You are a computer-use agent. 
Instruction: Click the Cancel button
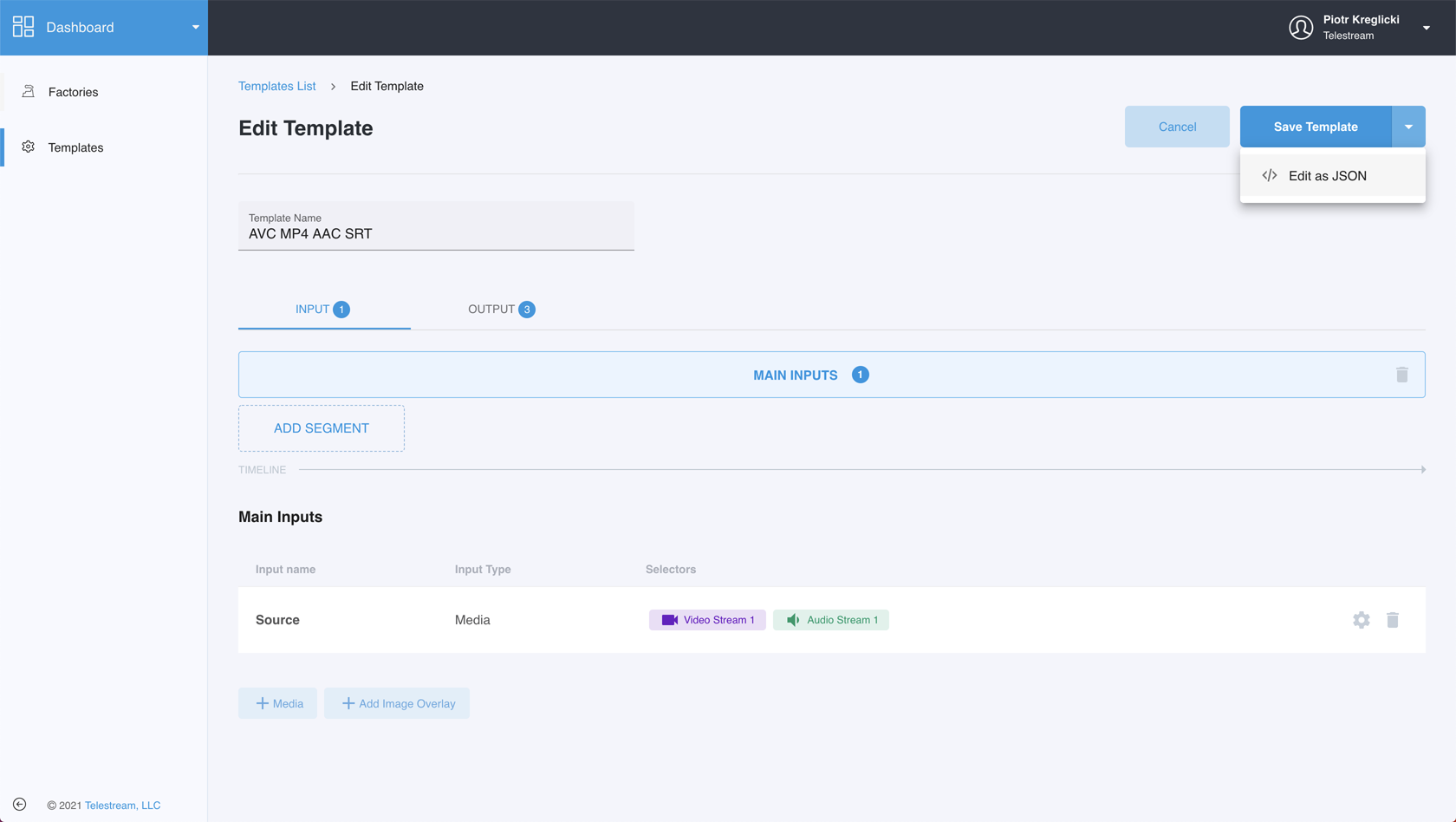(x=1177, y=127)
